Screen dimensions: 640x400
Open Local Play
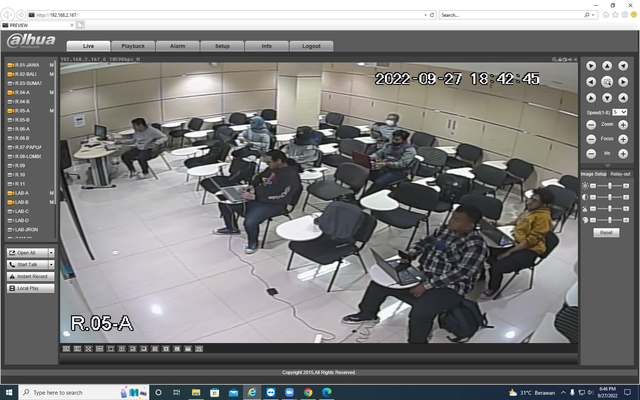coord(31,289)
